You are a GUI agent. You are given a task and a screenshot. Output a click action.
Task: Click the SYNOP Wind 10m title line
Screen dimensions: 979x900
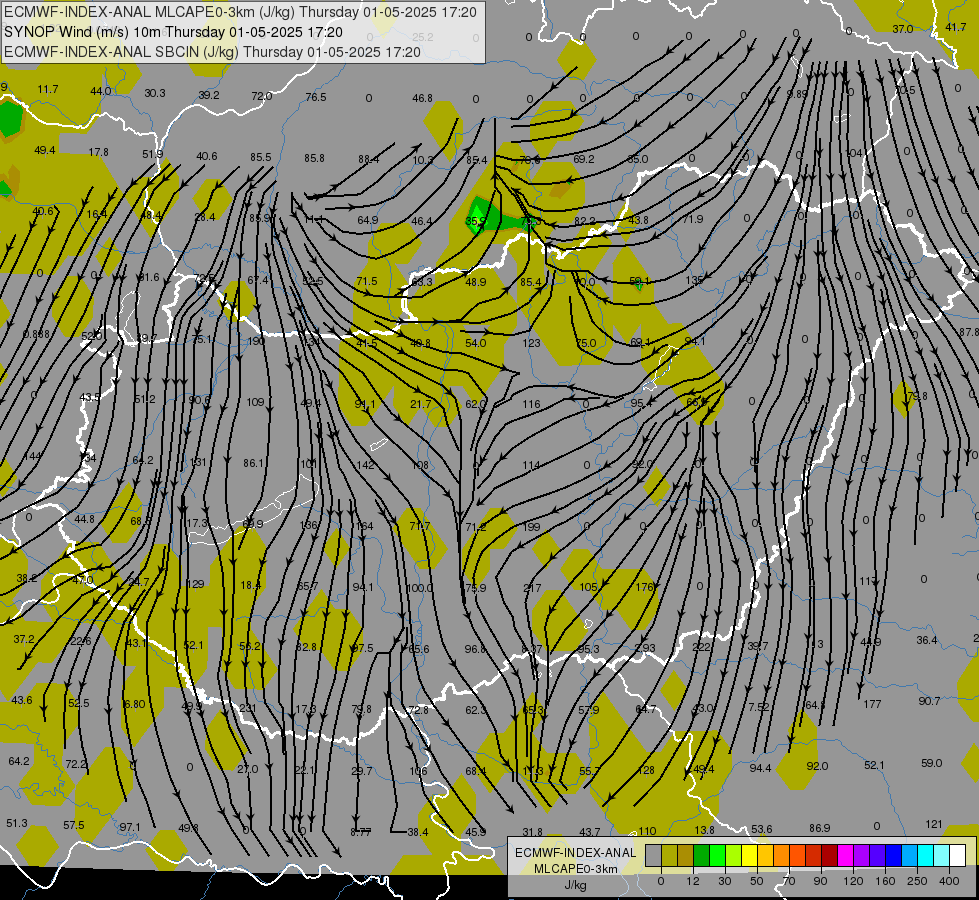[x=173, y=32]
